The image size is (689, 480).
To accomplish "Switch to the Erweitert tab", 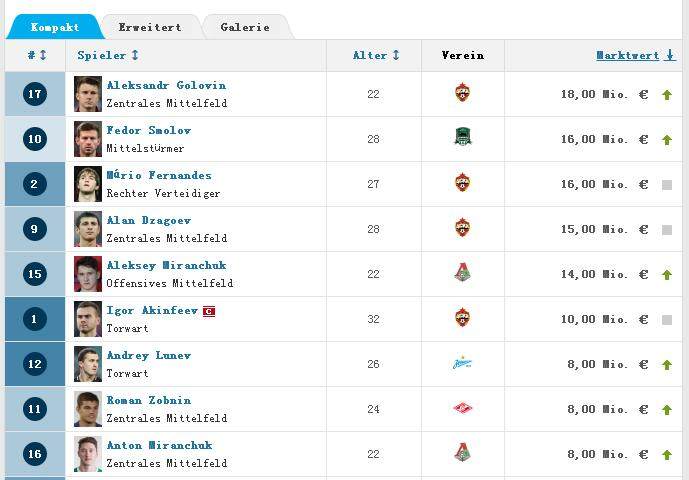I will pos(150,27).
